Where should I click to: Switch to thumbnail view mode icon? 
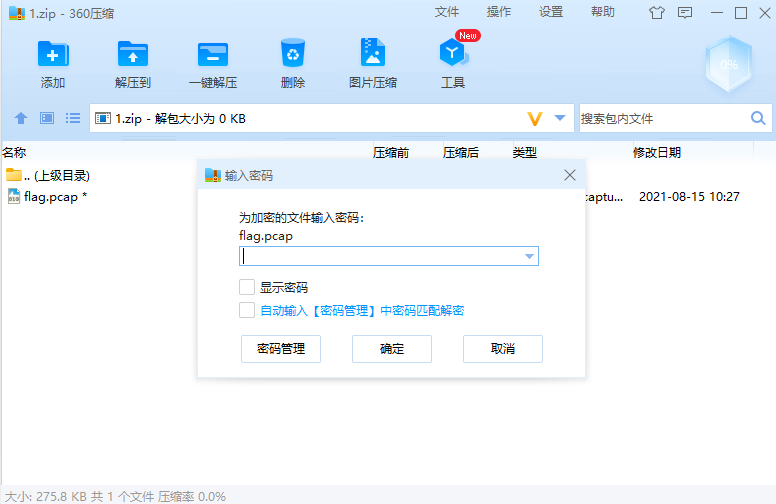(47, 118)
